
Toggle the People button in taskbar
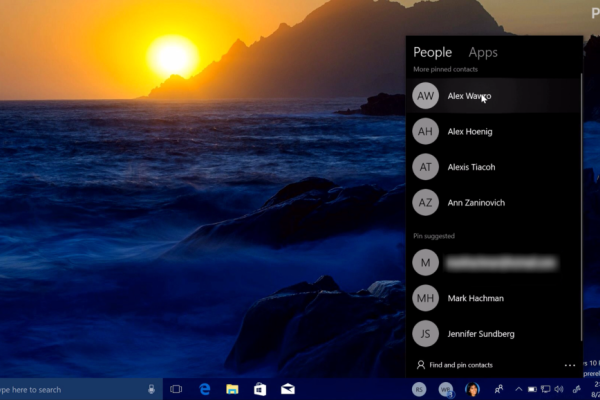[x=498, y=389]
